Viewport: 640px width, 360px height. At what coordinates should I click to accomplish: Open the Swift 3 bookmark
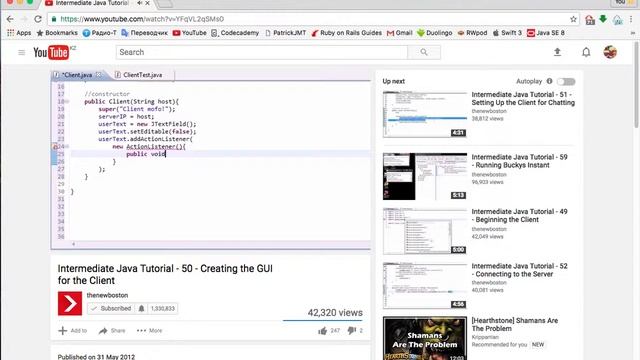click(x=507, y=33)
